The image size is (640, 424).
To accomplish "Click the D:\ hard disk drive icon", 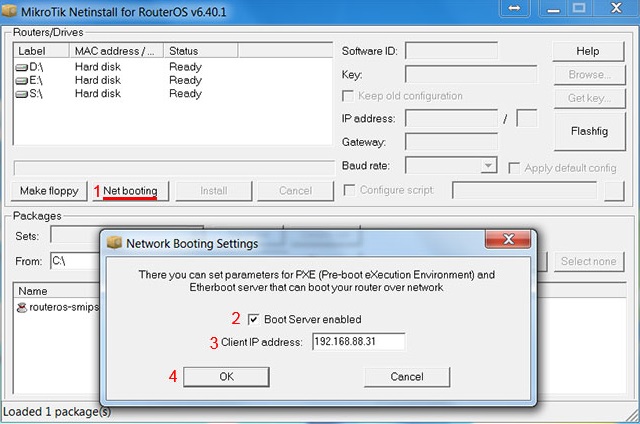I will pos(22,67).
